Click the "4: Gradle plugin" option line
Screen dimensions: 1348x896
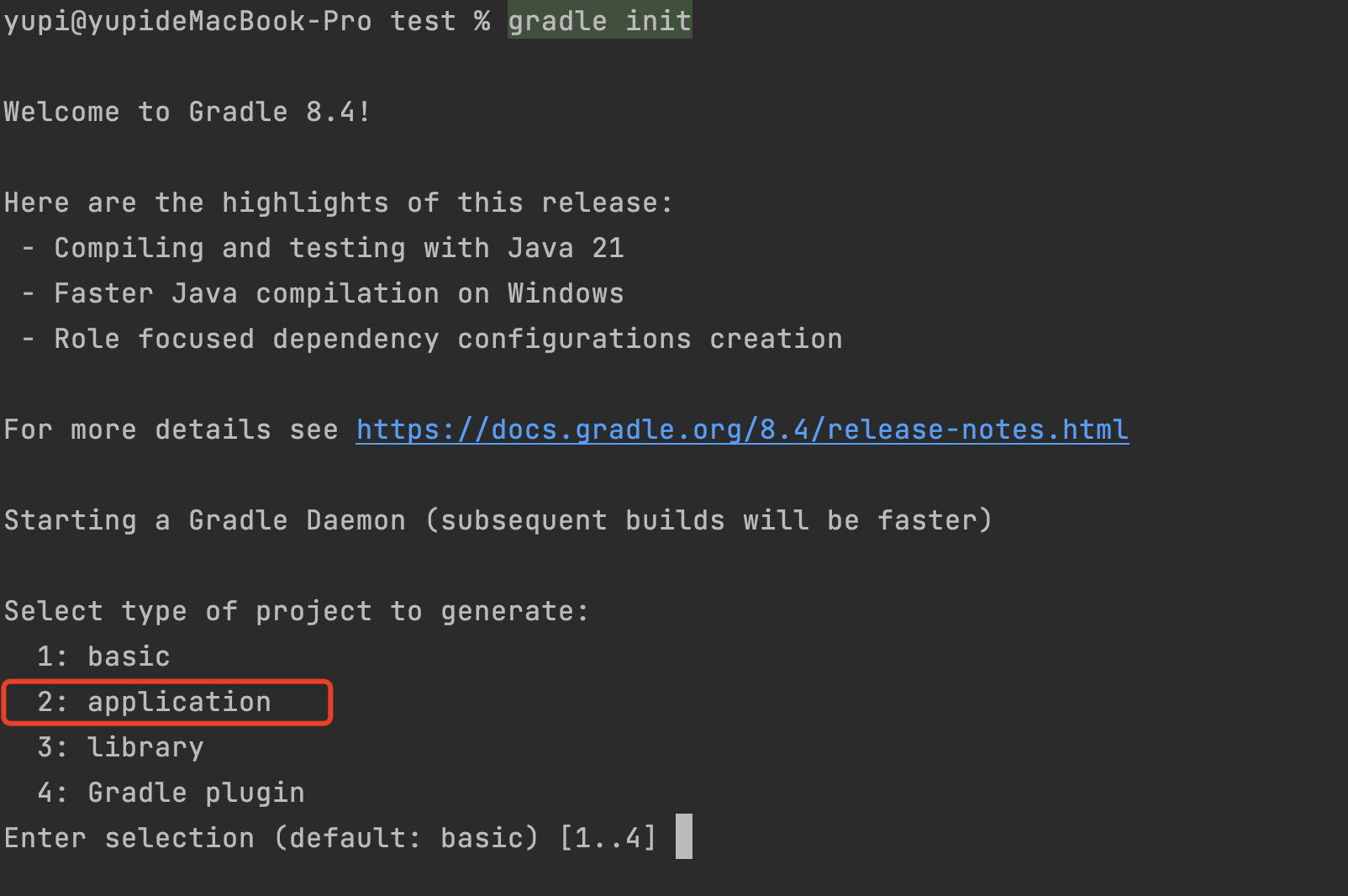[171, 793]
